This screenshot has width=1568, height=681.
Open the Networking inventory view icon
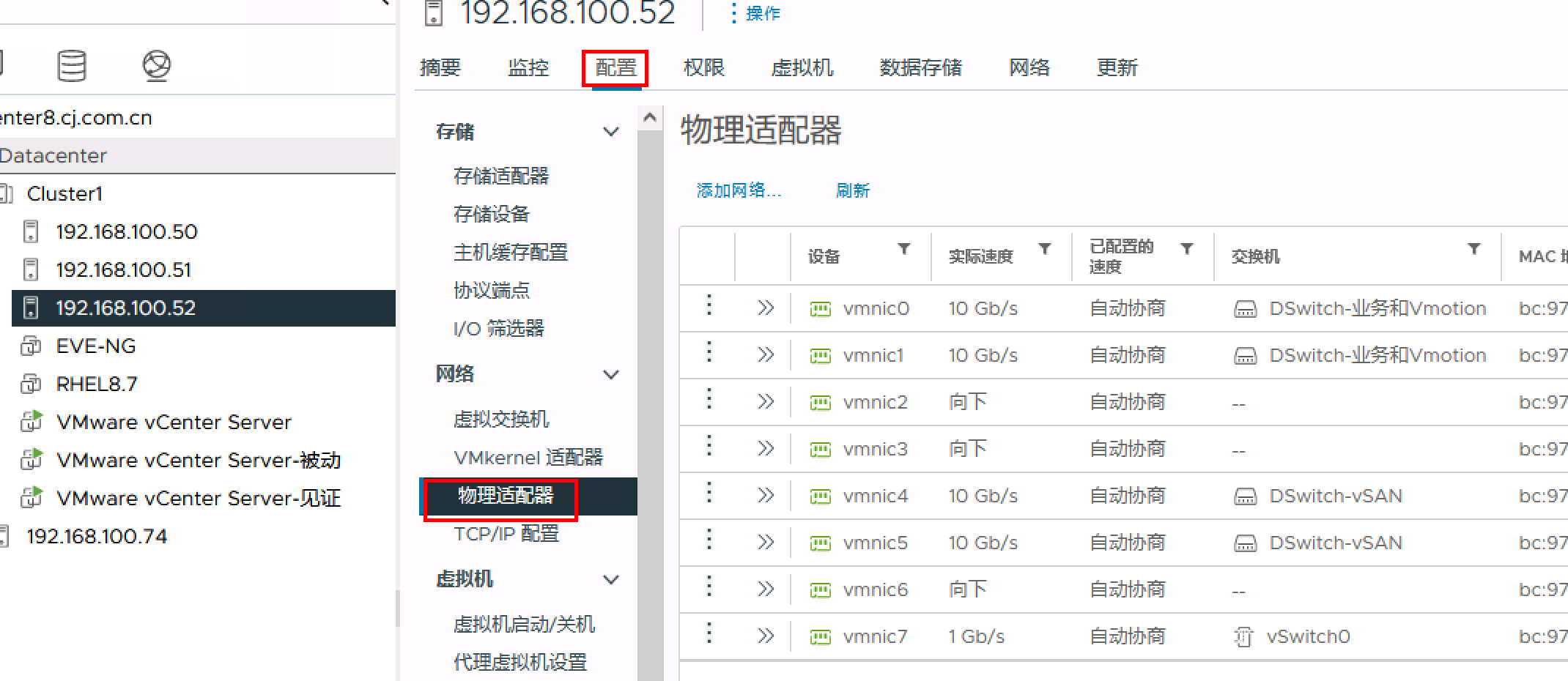click(156, 66)
